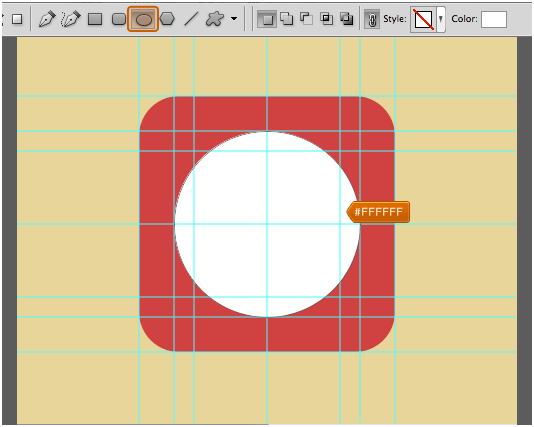Enable Intersect shape areas mode
The width and height of the screenshot is (534, 427).
(x=327, y=19)
